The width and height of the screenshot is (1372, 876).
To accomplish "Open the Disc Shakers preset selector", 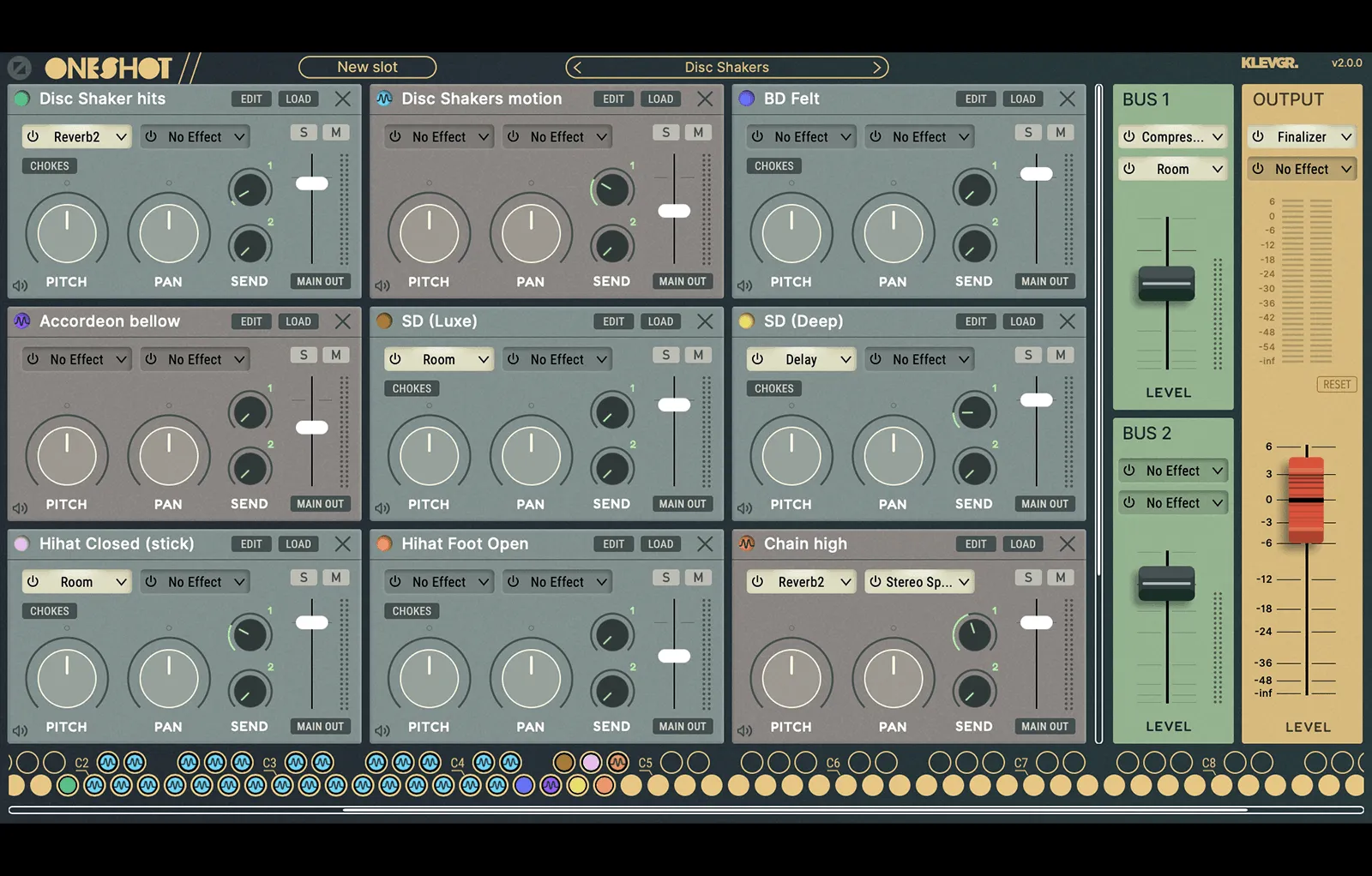I will coord(726,67).
